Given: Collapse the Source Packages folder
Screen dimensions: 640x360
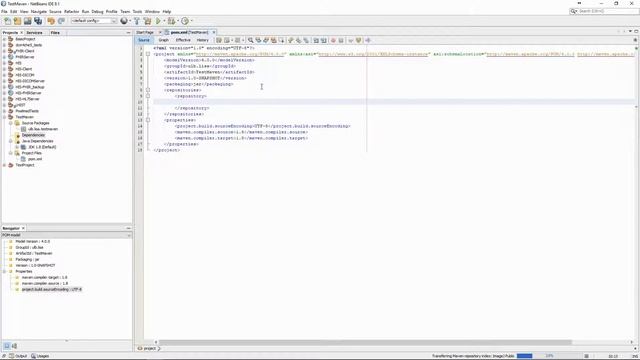Looking at the screenshot, I should (x=11, y=123).
